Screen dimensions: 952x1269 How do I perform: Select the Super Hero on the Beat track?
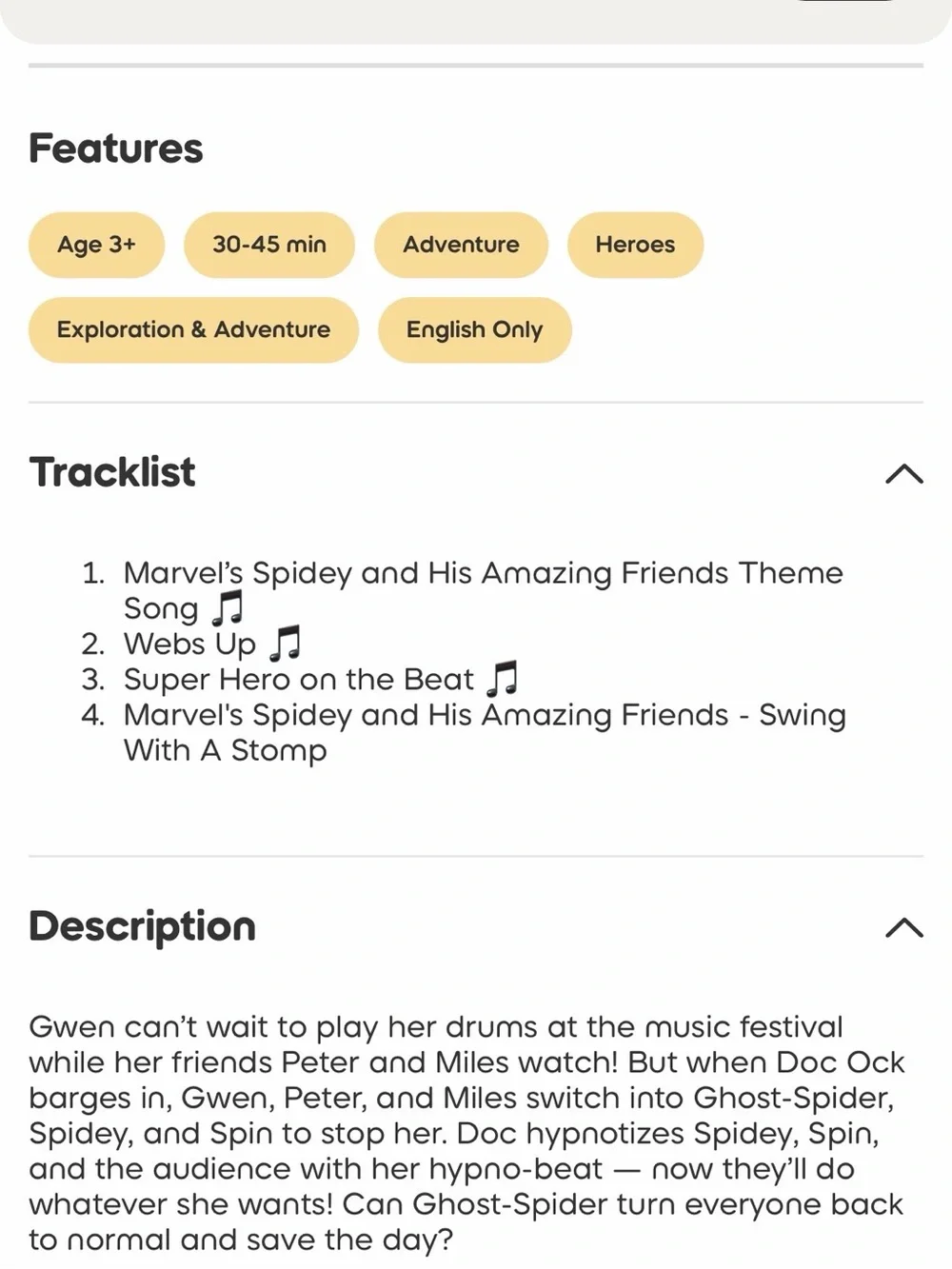point(300,679)
